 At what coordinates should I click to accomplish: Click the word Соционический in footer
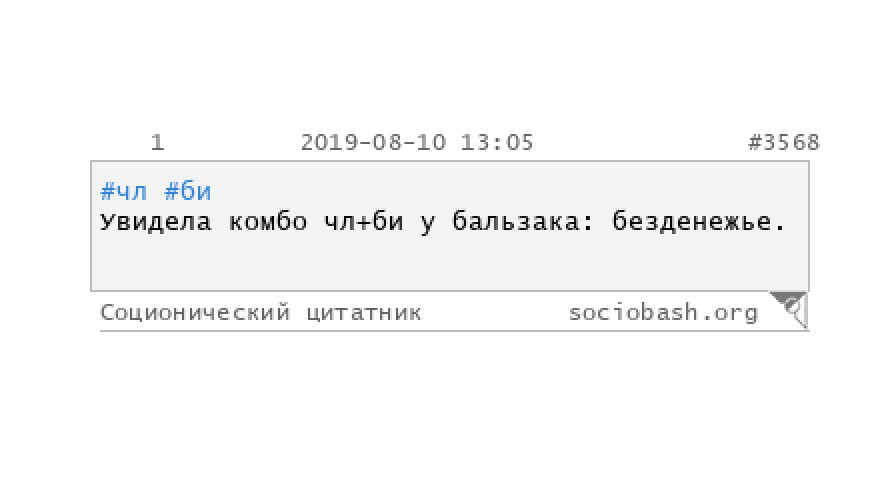pos(195,312)
